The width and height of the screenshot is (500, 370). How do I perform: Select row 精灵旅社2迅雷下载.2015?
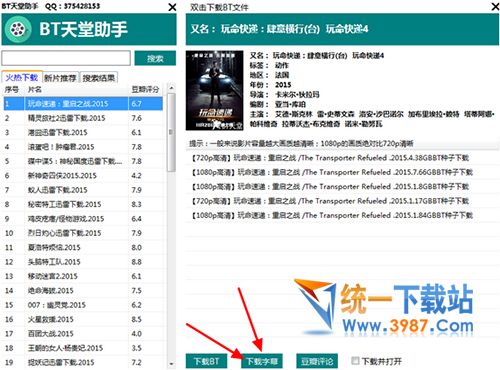click(83, 118)
